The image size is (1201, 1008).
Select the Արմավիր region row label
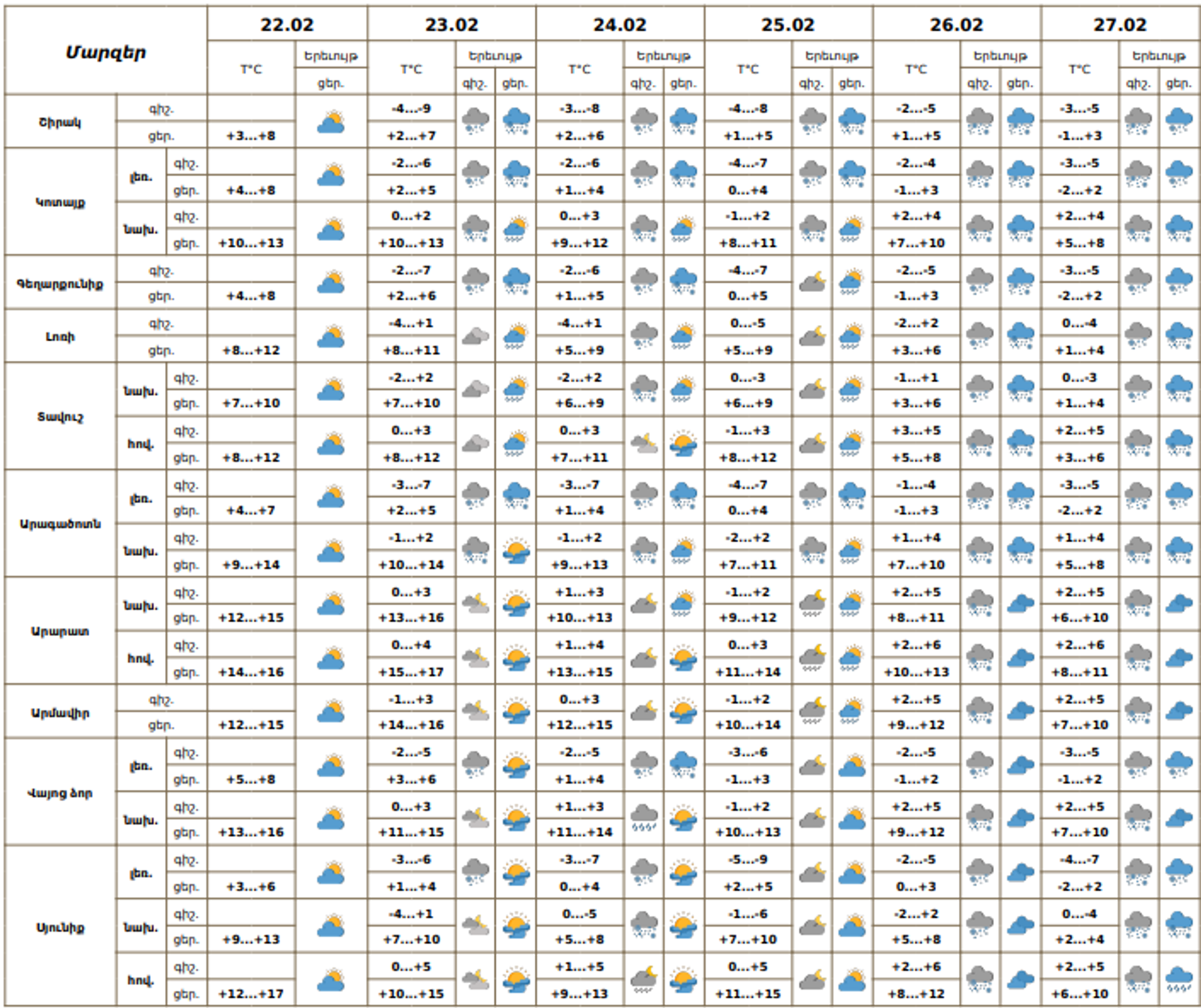pos(60,712)
